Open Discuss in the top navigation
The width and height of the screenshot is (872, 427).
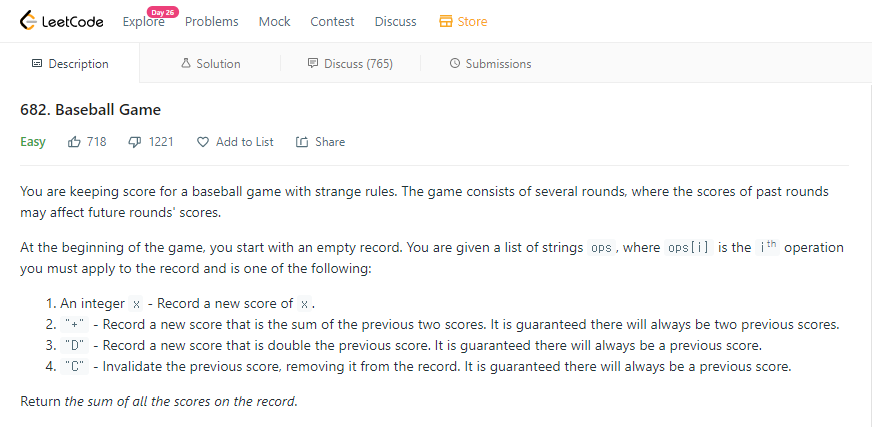(x=395, y=21)
